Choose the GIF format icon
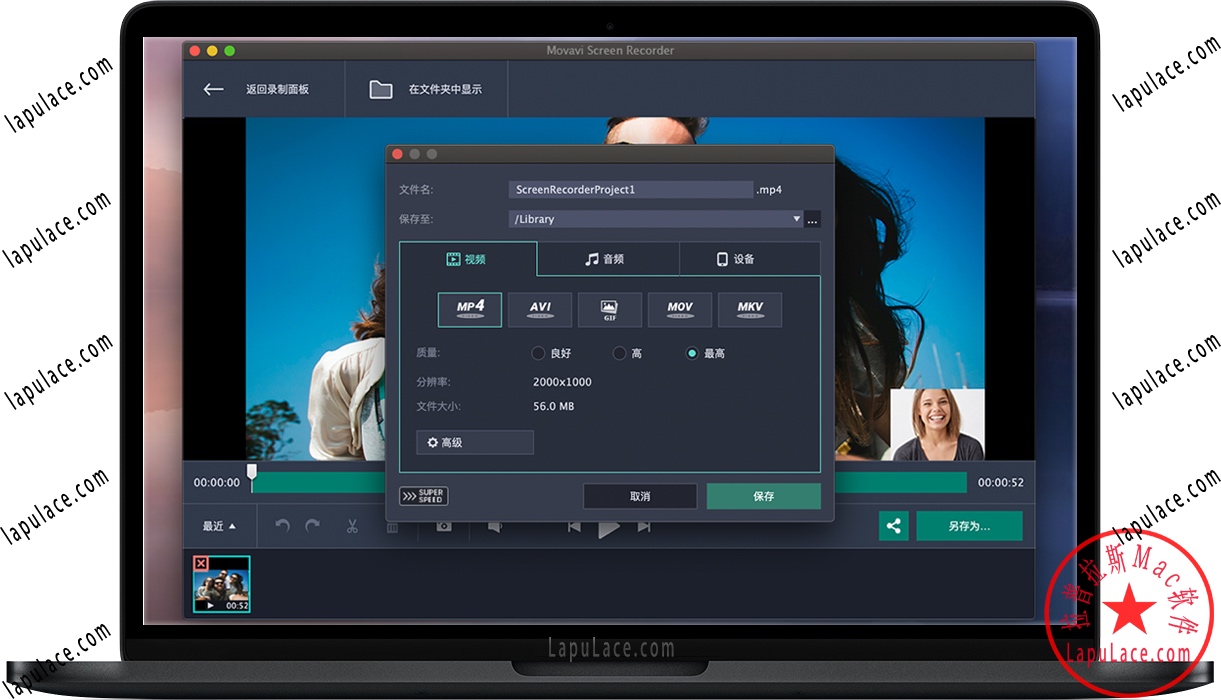Screen dimensions: 1221x700 click(610, 309)
